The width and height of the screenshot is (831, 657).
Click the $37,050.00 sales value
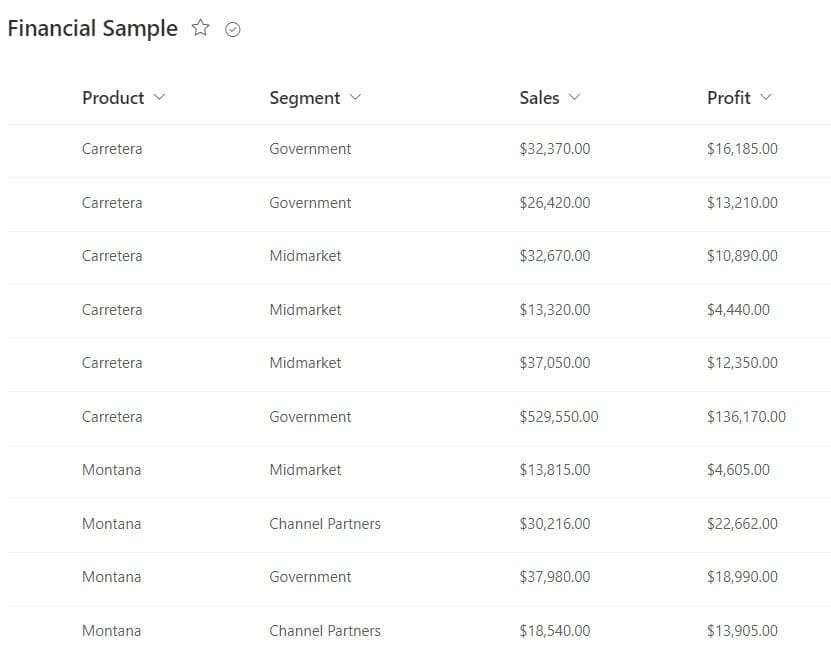(x=554, y=363)
